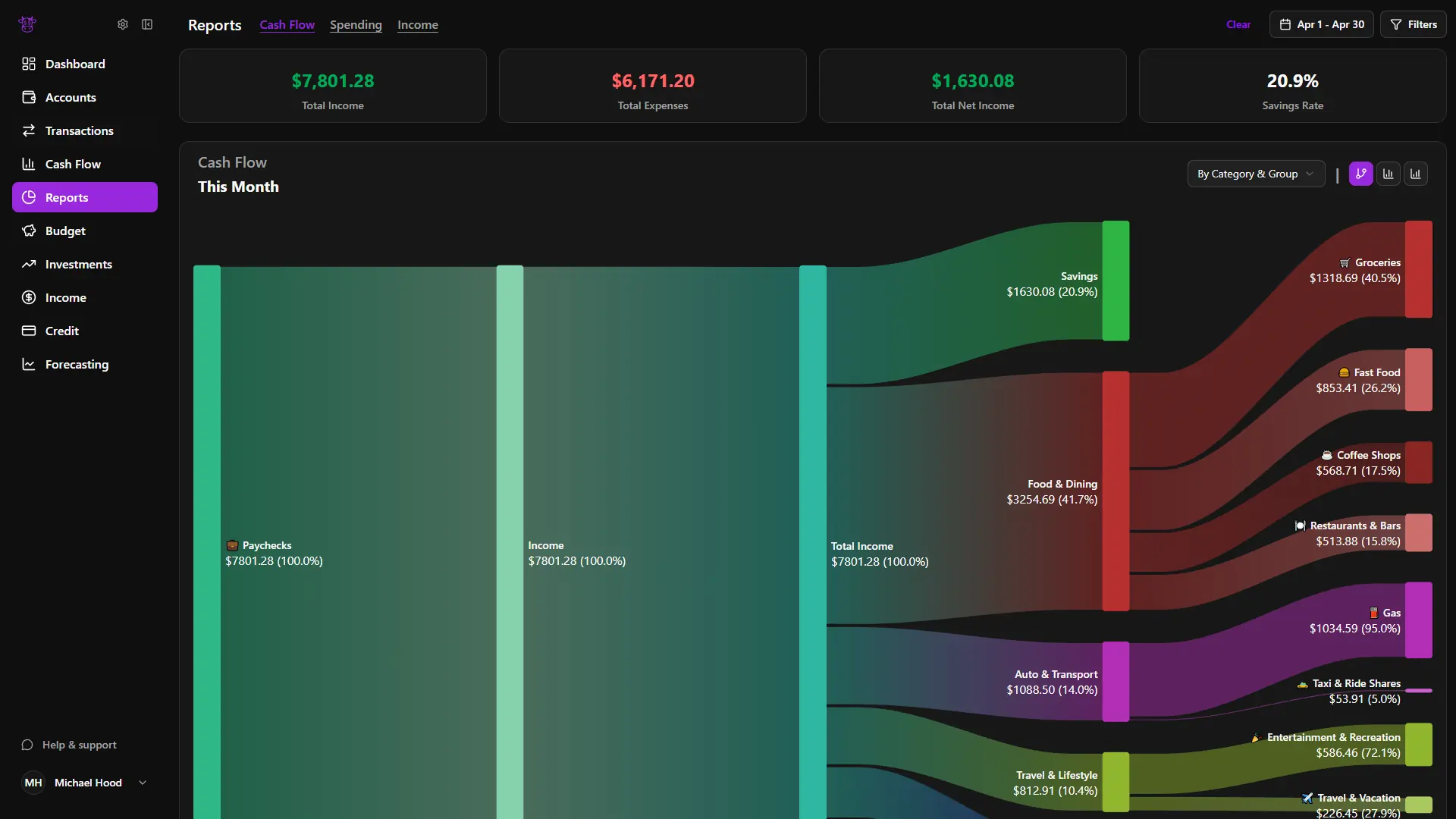Click the Forecasting chart icon
This screenshot has width=1456, height=819.
pos(29,364)
